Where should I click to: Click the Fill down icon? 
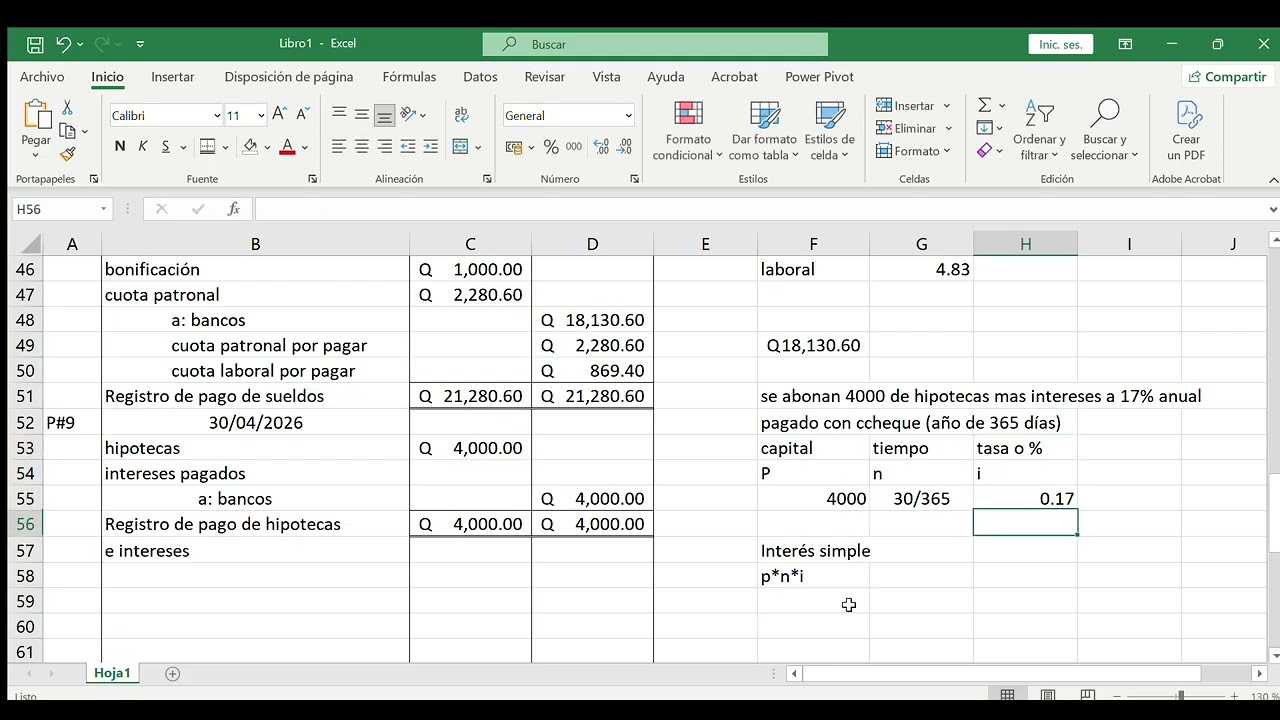click(985, 128)
